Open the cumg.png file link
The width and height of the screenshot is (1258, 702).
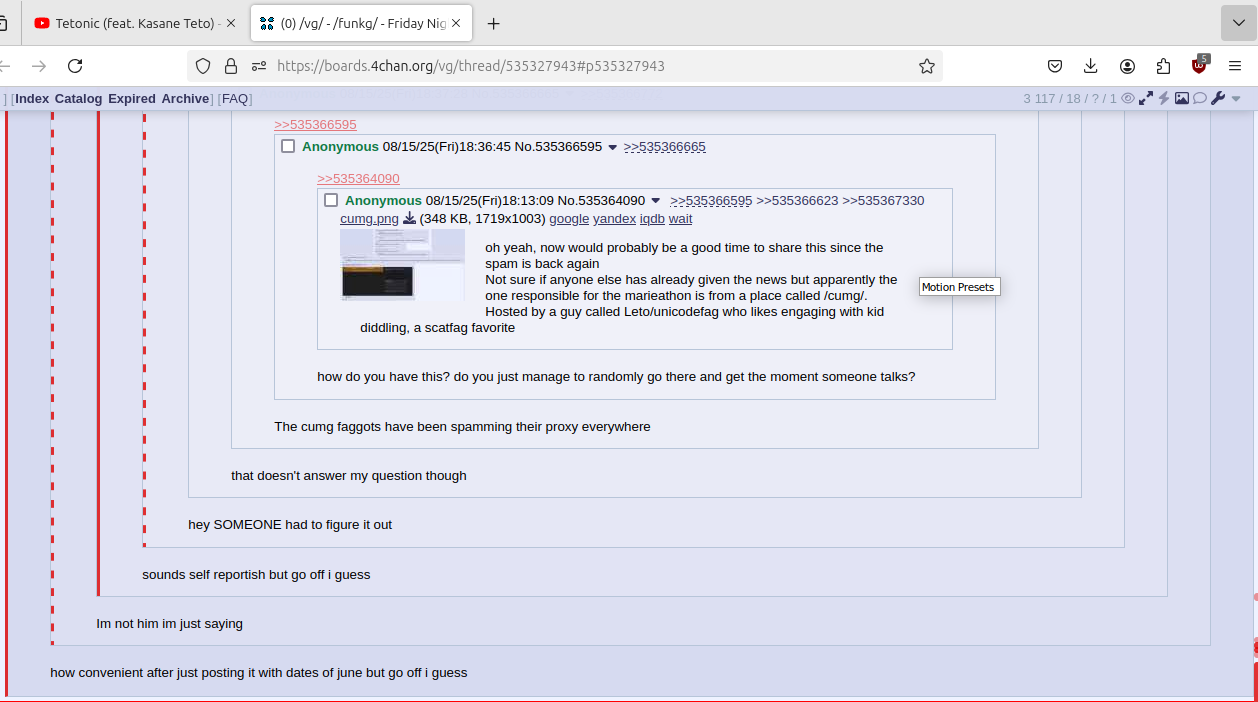click(x=369, y=218)
